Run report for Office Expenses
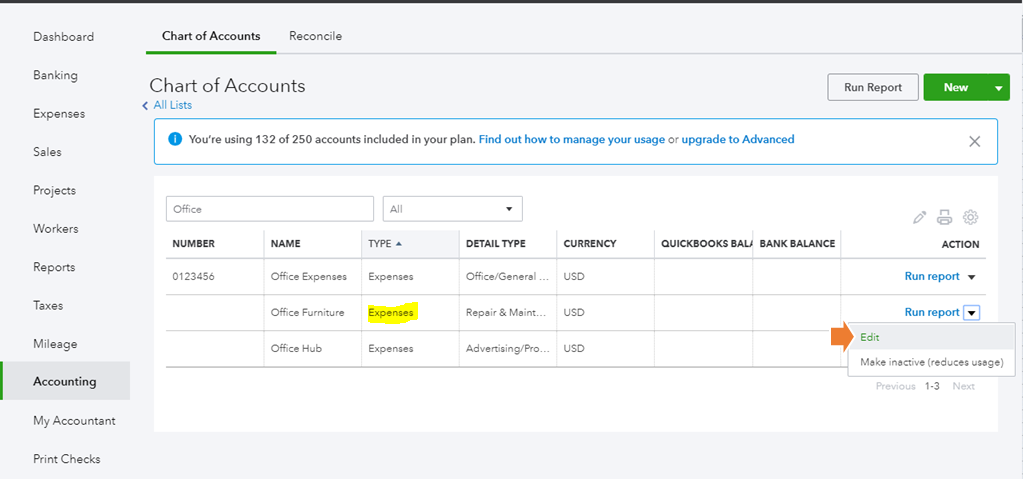The height and width of the screenshot is (479, 1023). (932, 277)
